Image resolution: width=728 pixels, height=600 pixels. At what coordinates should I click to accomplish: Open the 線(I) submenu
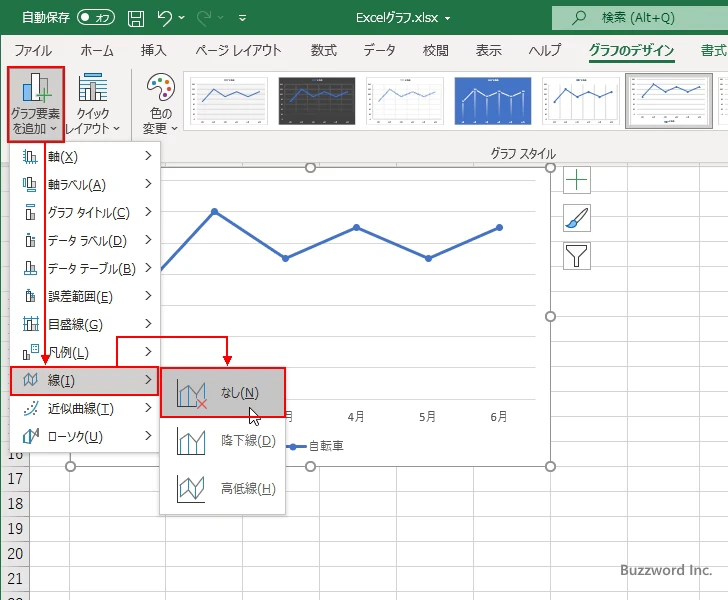tap(84, 381)
